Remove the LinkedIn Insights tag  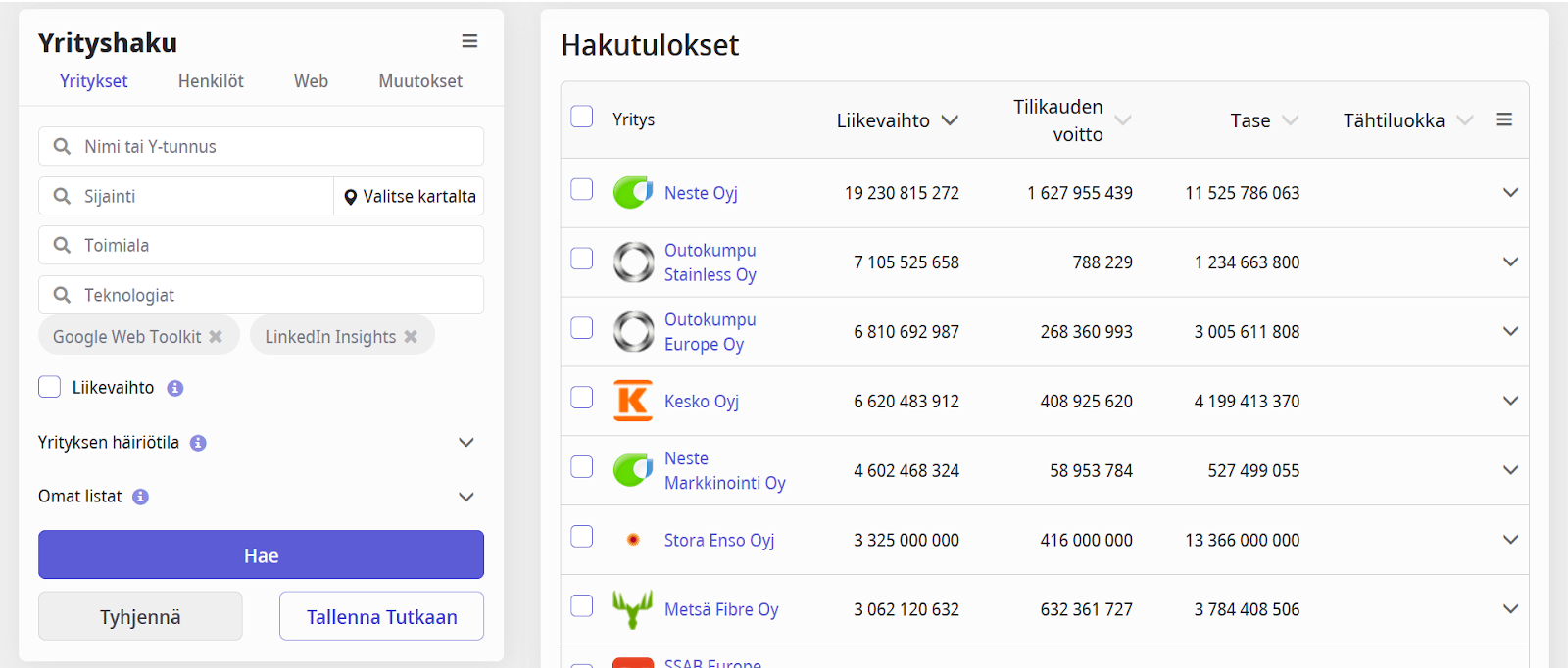tap(411, 337)
